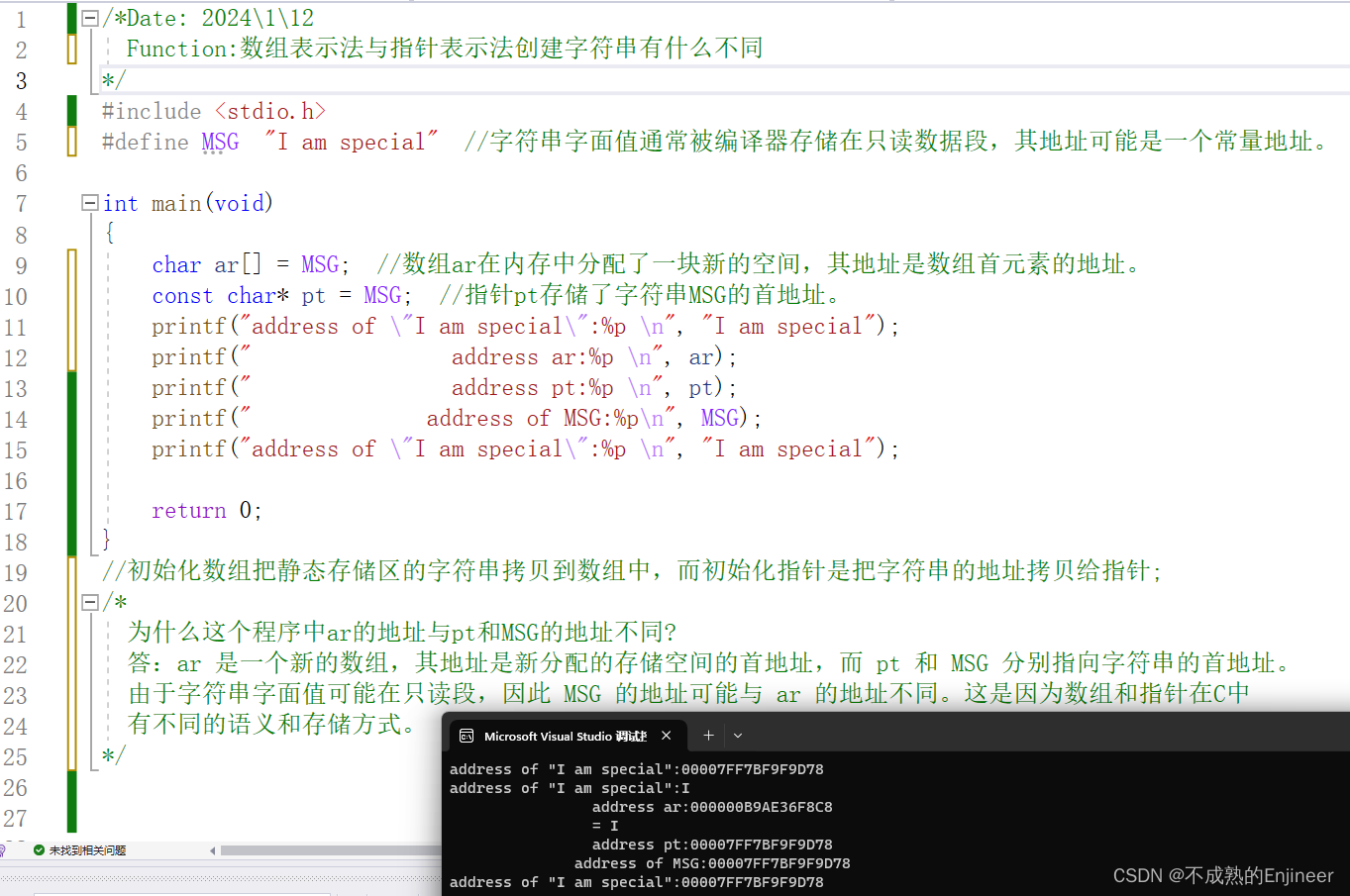Click the editor horizontal scrollbar thumb

[331, 850]
